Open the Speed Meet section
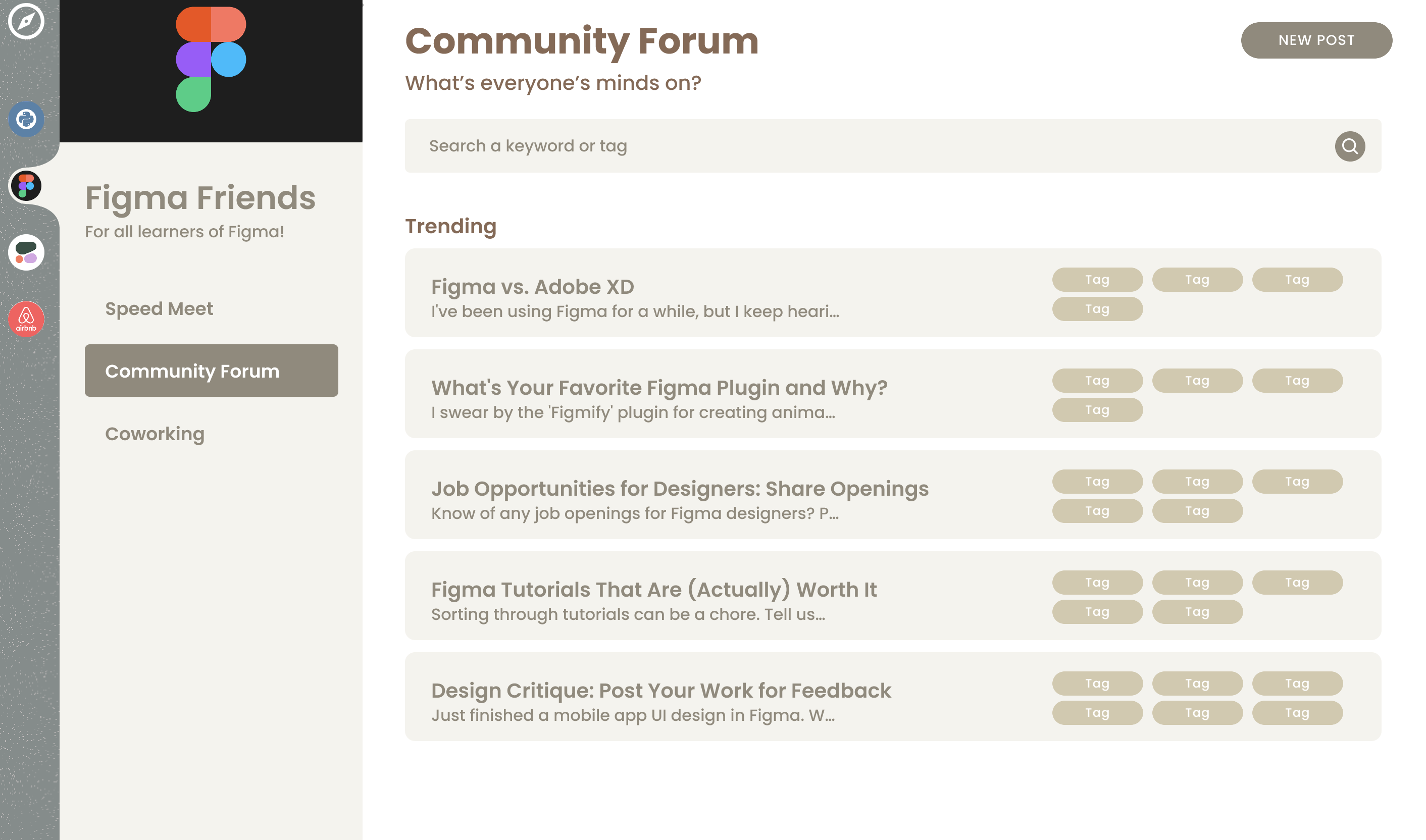1426x840 pixels. [x=159, y=308]
